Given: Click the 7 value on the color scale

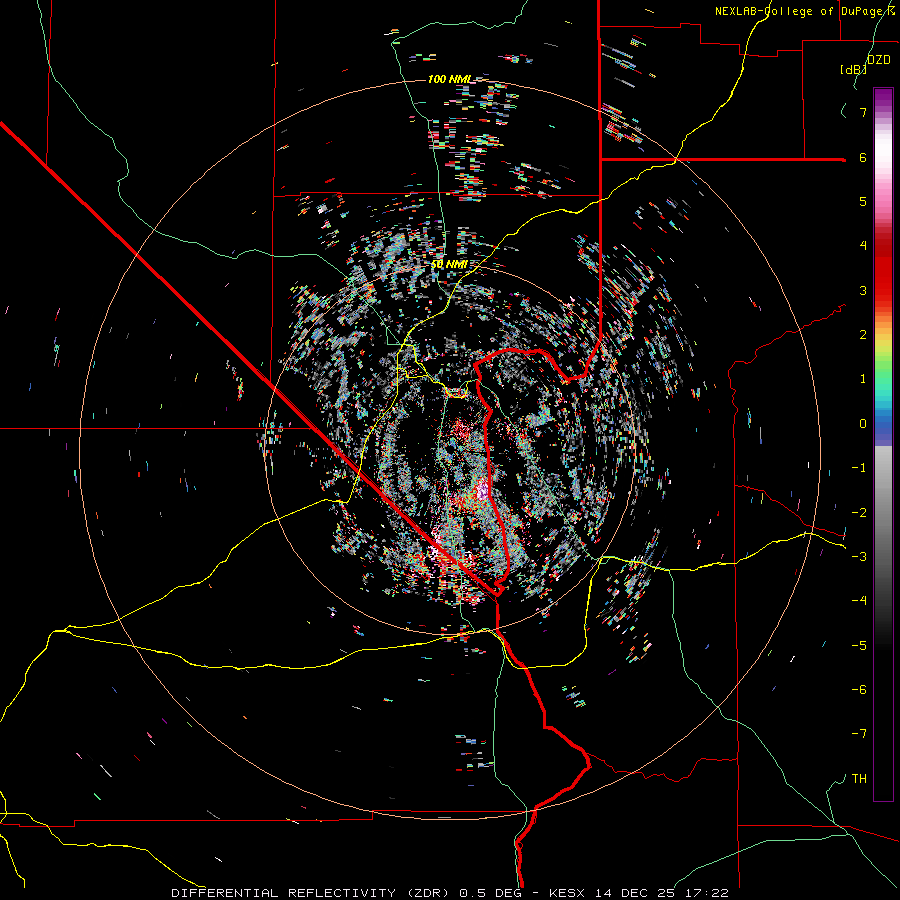Looking at the screenshot, I should click(x=863, y=112).
